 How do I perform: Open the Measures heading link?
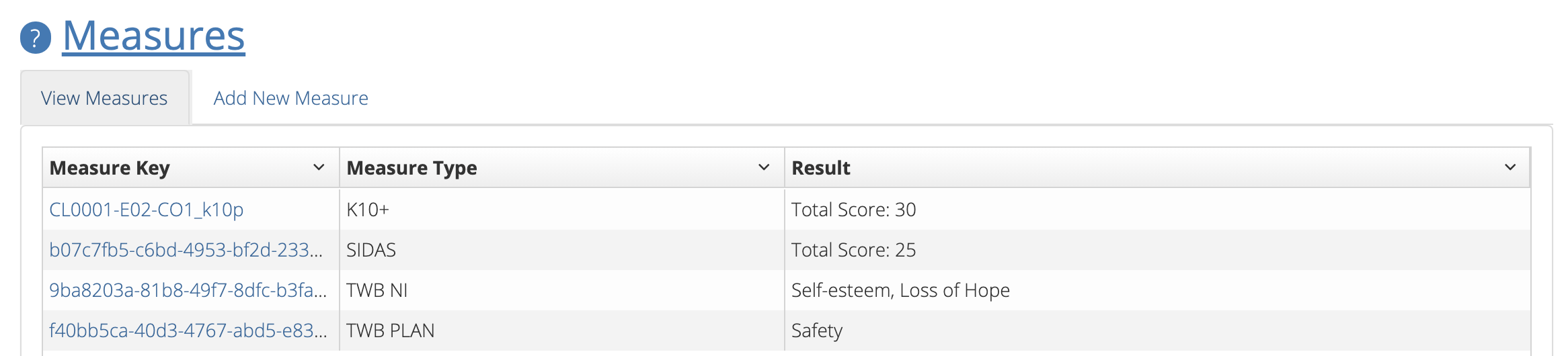(154, 36)
